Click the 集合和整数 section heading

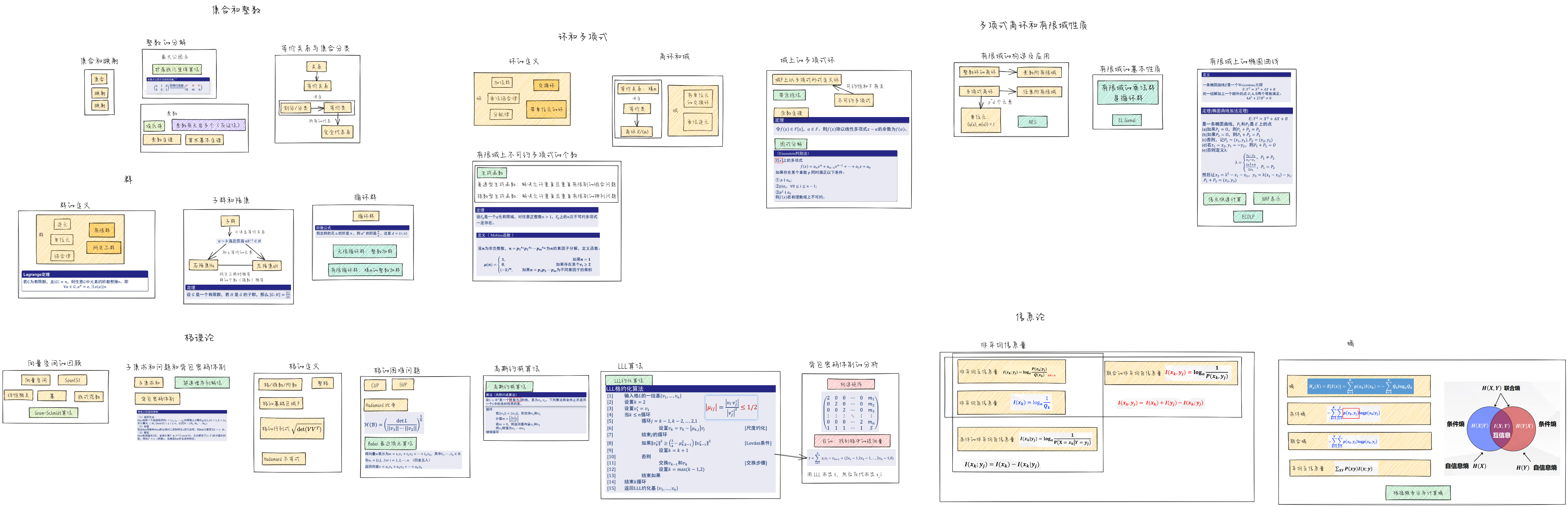(x=236, y=10)
